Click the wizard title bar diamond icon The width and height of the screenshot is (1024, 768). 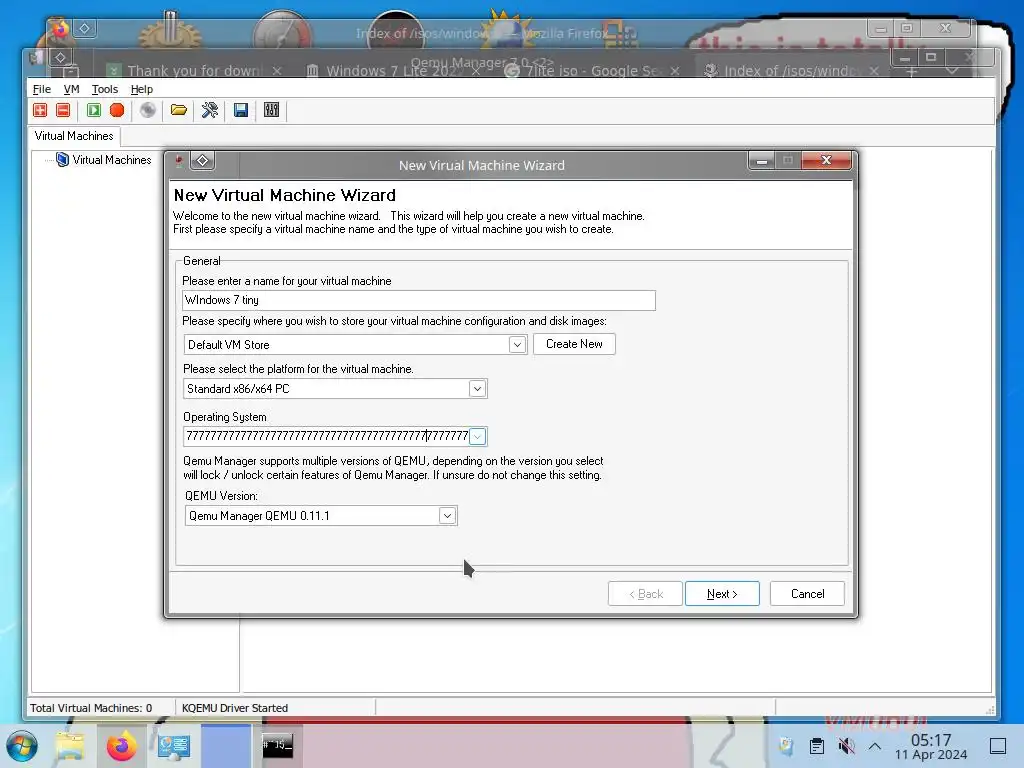point(202,161)
